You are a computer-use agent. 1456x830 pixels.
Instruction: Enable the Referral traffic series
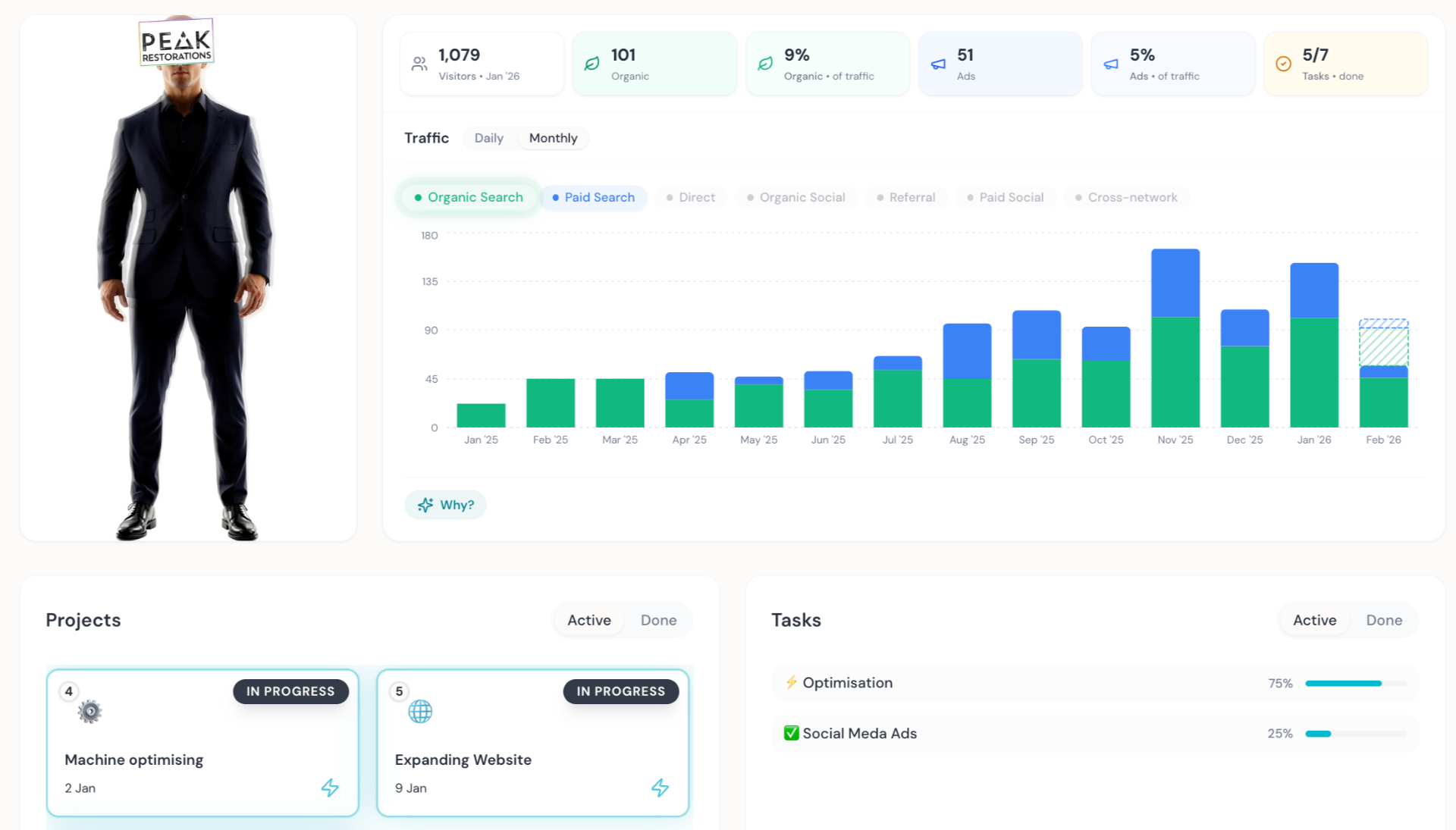pyautogui.click(x=905, y=197)
